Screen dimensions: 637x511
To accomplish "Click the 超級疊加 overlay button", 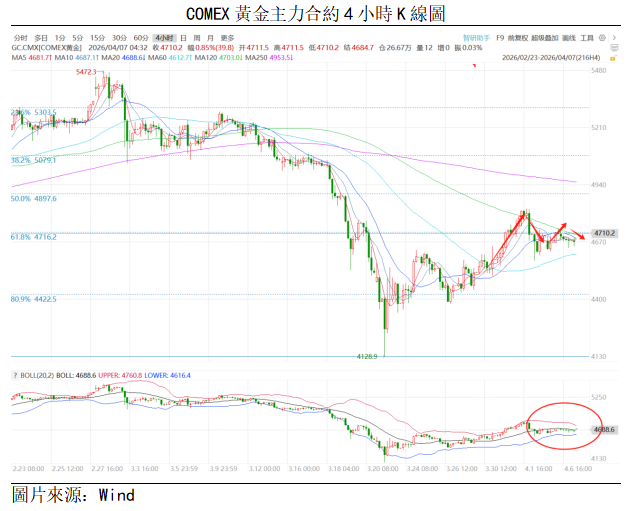I will tap(545, 36).
